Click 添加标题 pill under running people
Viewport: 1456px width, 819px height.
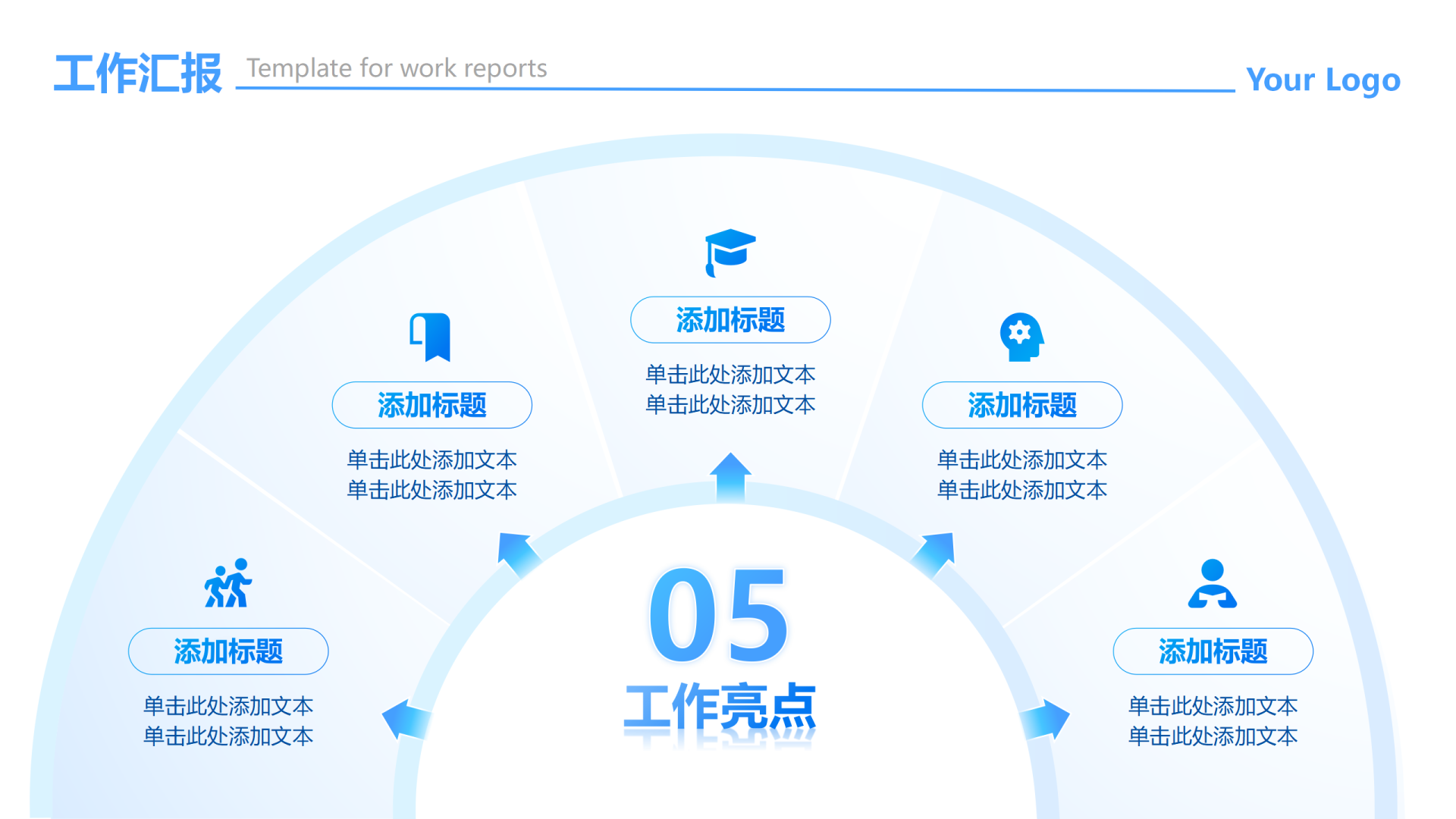(x=228, y=651)
